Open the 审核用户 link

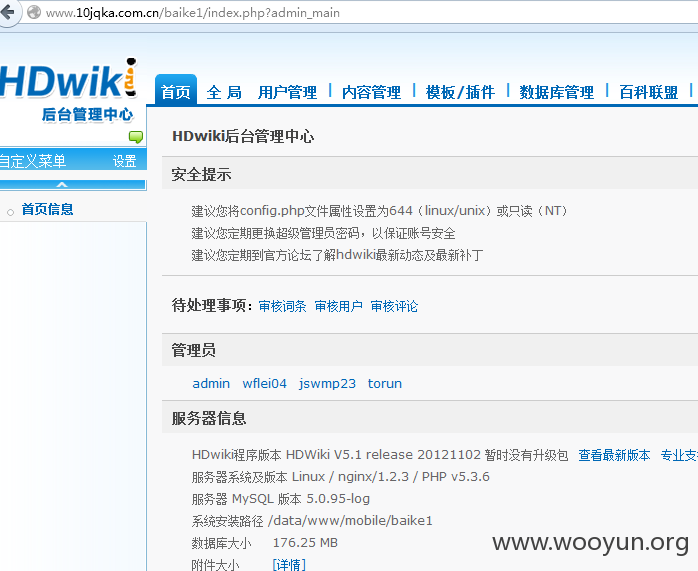pos(338,306)
